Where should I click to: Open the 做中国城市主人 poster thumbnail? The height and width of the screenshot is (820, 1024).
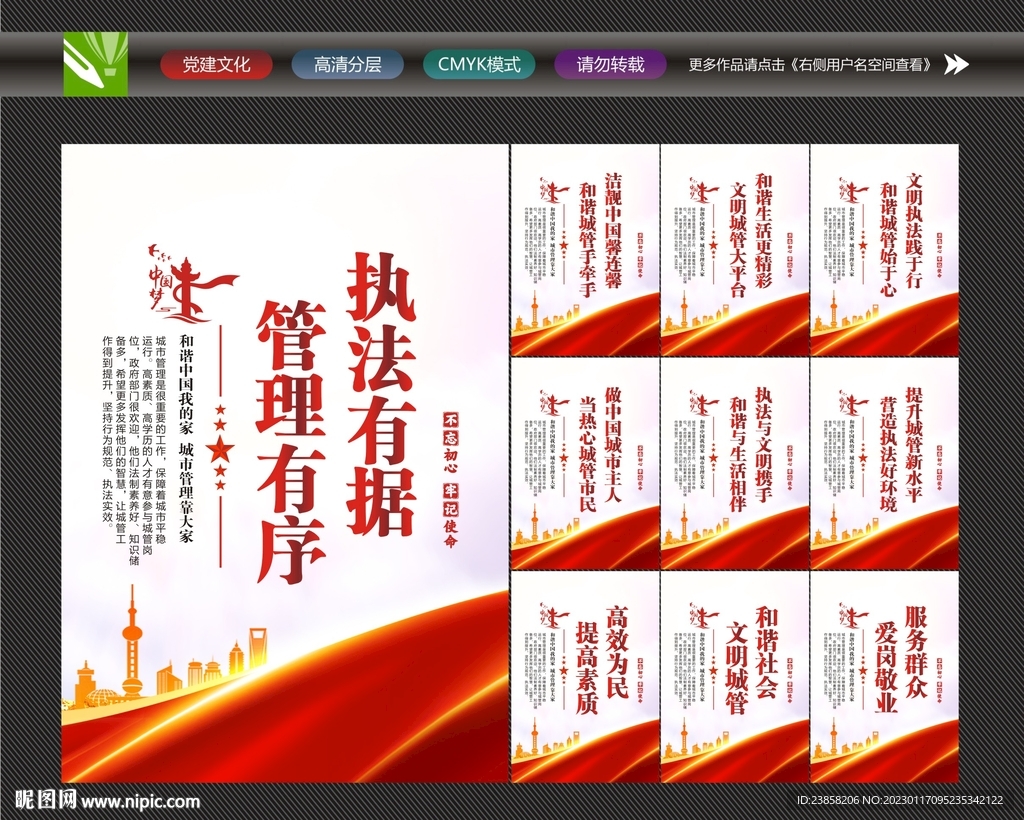(584, 463)
